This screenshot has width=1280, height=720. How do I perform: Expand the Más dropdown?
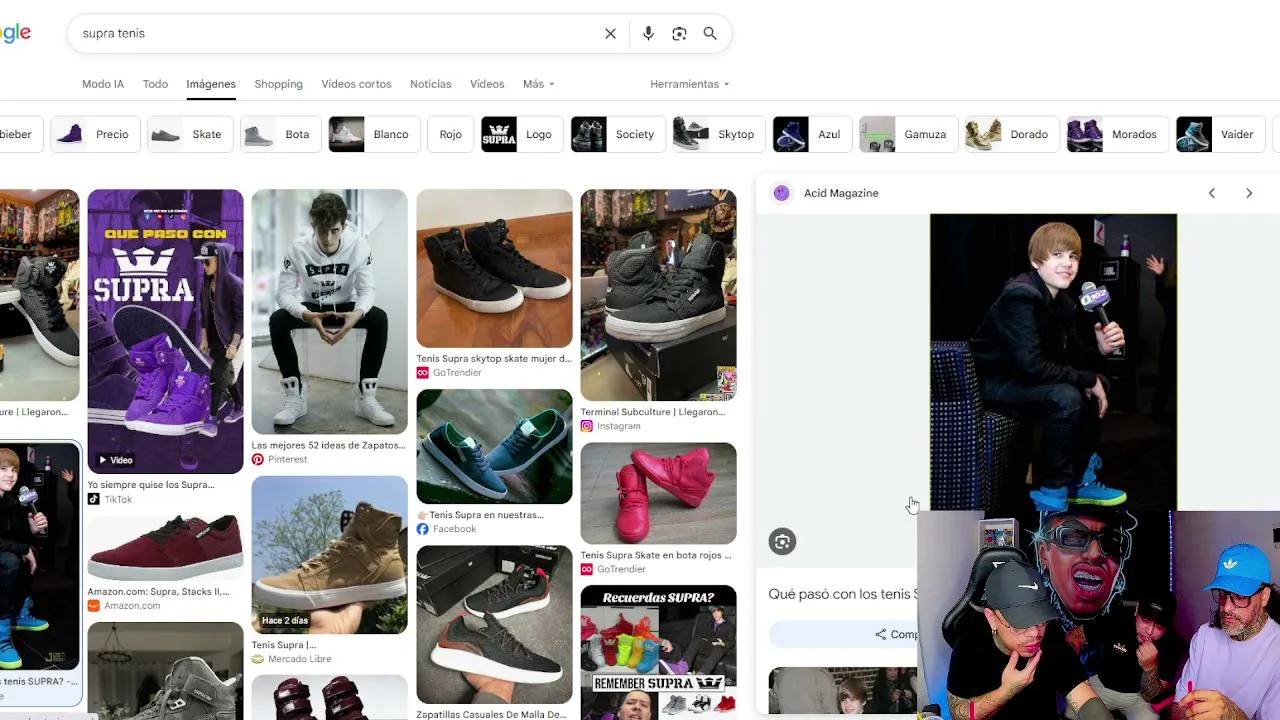coord(538,84)
